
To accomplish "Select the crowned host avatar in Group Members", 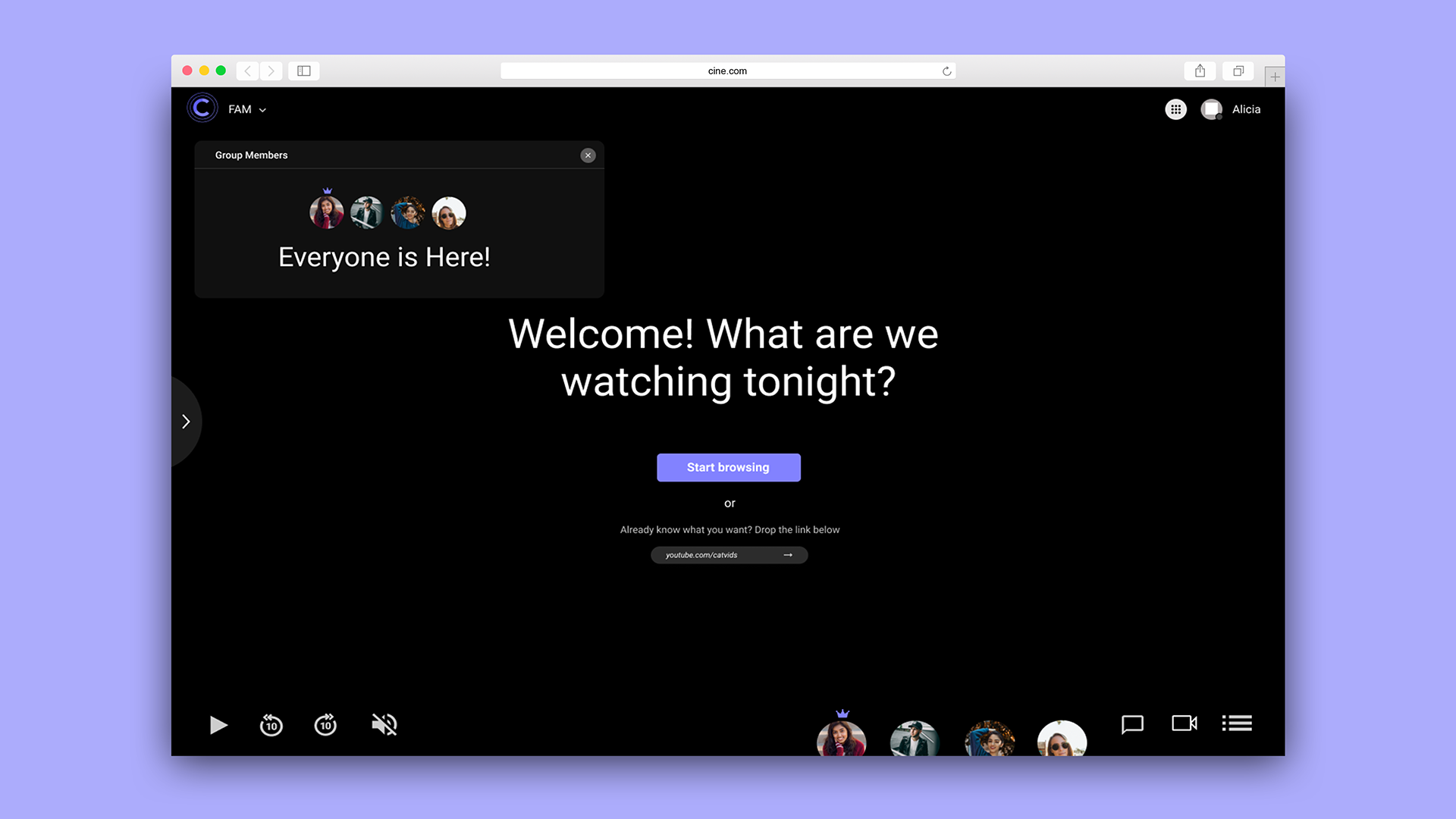I will [327, 212].
